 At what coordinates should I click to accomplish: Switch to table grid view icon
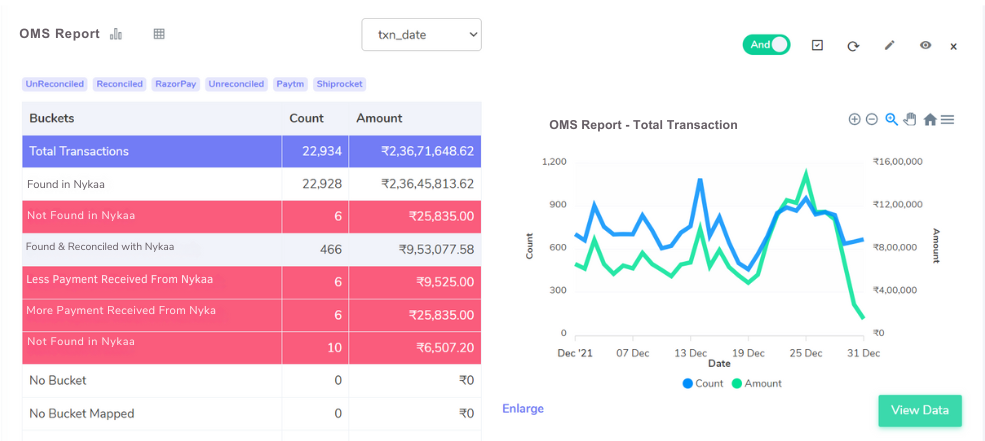coord(159,34)
